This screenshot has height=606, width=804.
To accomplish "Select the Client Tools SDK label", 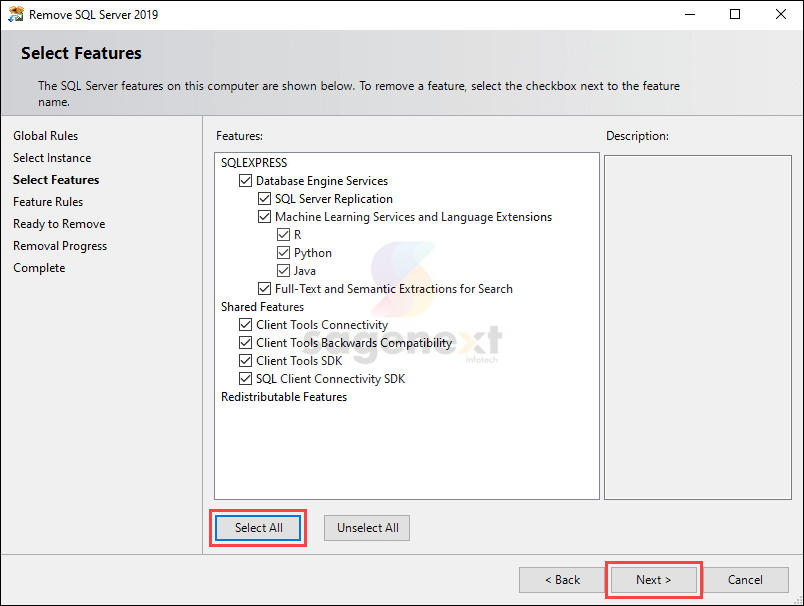I will click(299, 361).
